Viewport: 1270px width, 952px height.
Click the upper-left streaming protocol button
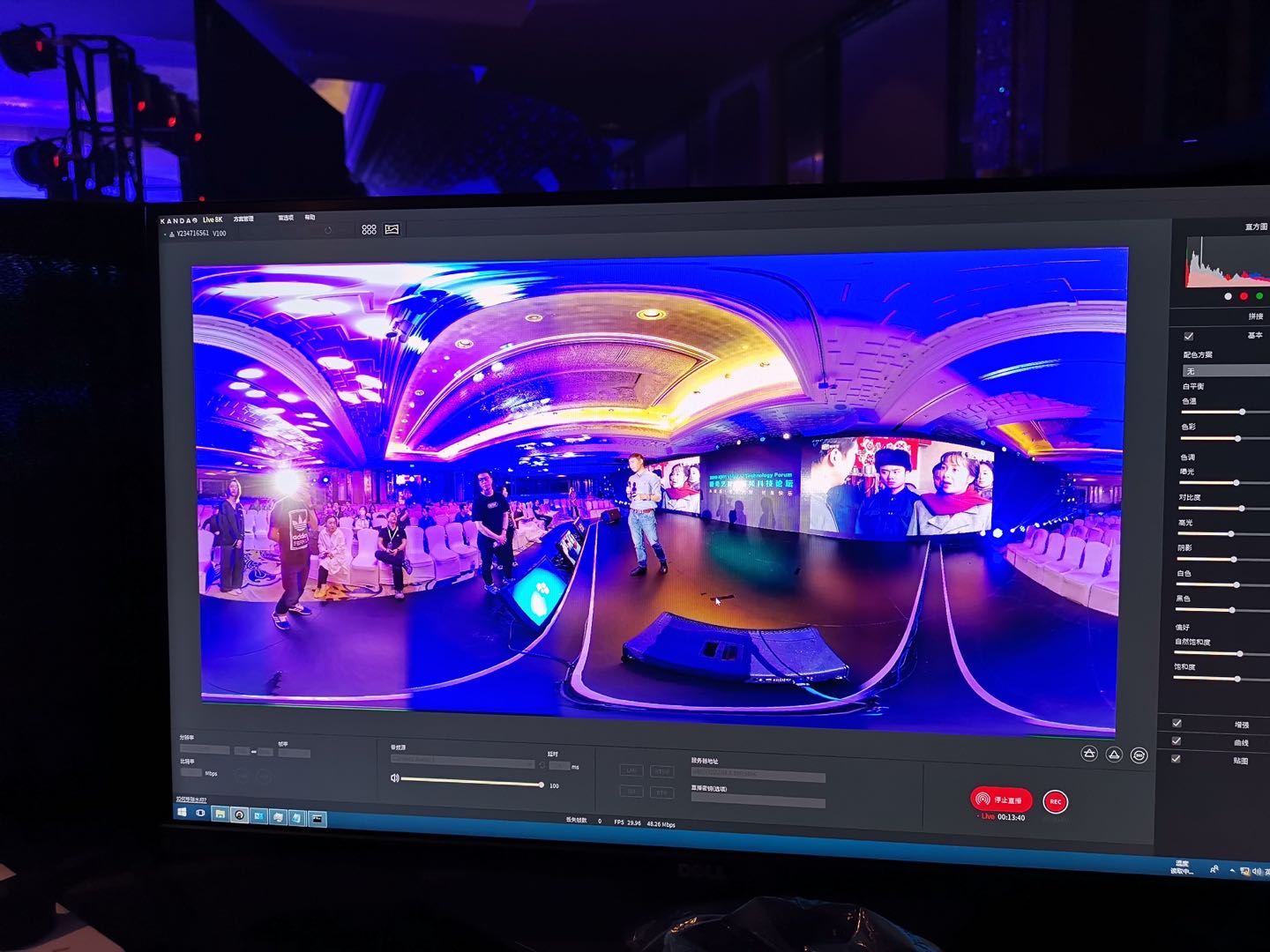tap(631, 770)
